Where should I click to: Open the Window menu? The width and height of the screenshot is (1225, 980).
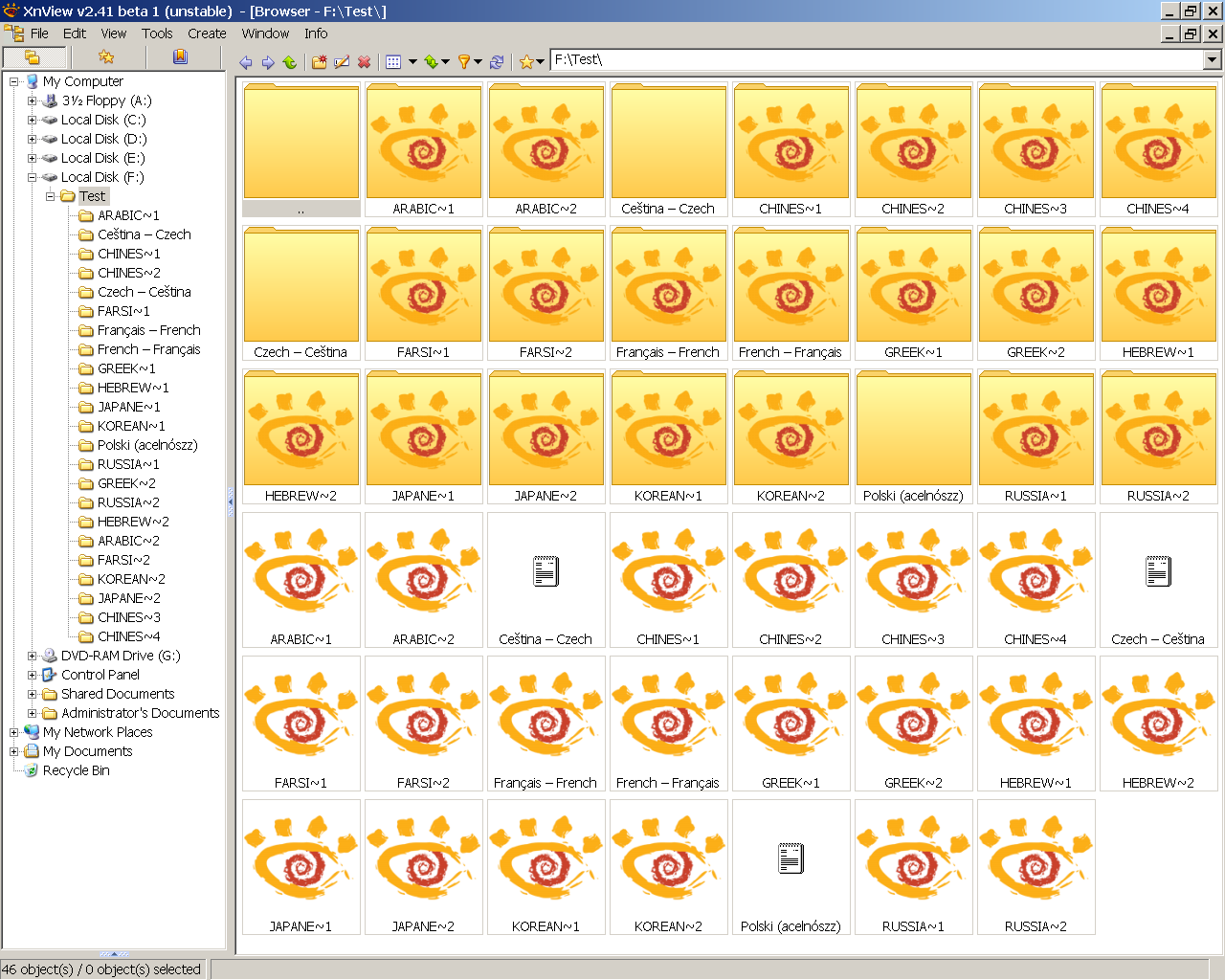tap(265, 33)
